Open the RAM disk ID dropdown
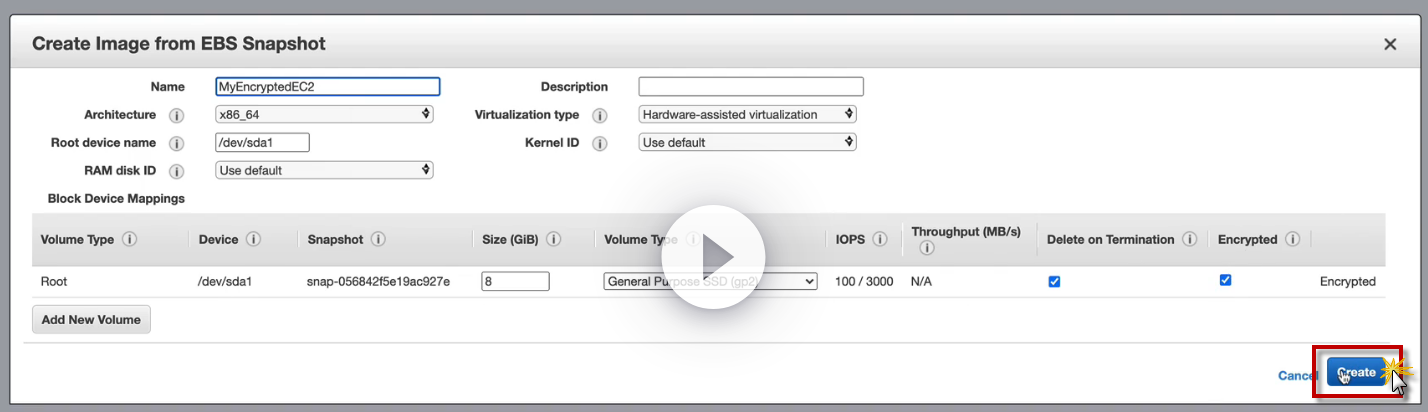Screen dimensions: 1428x412 [x=324, y=171]
